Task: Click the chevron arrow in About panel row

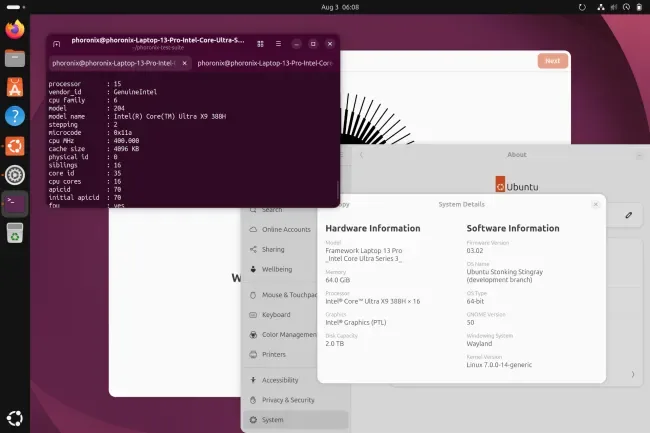Action: pos(633,374)
